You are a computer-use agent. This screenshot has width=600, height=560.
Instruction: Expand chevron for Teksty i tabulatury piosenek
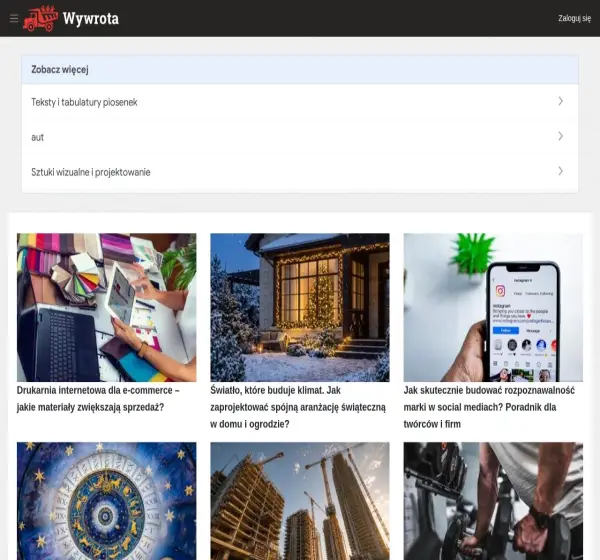[x=561, y=101]
